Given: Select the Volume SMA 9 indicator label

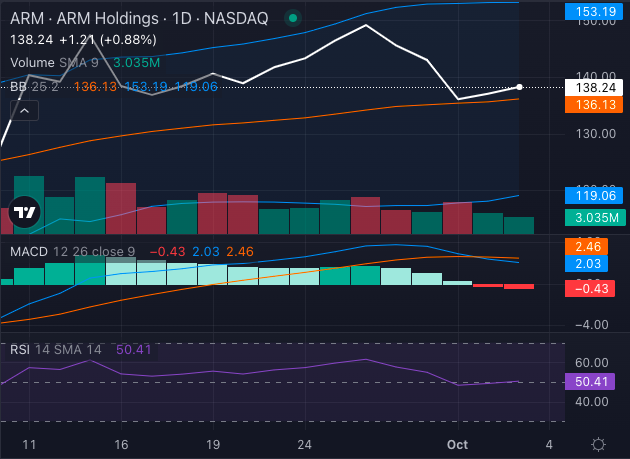Looking at the screenshot, I should pos(54,63).
